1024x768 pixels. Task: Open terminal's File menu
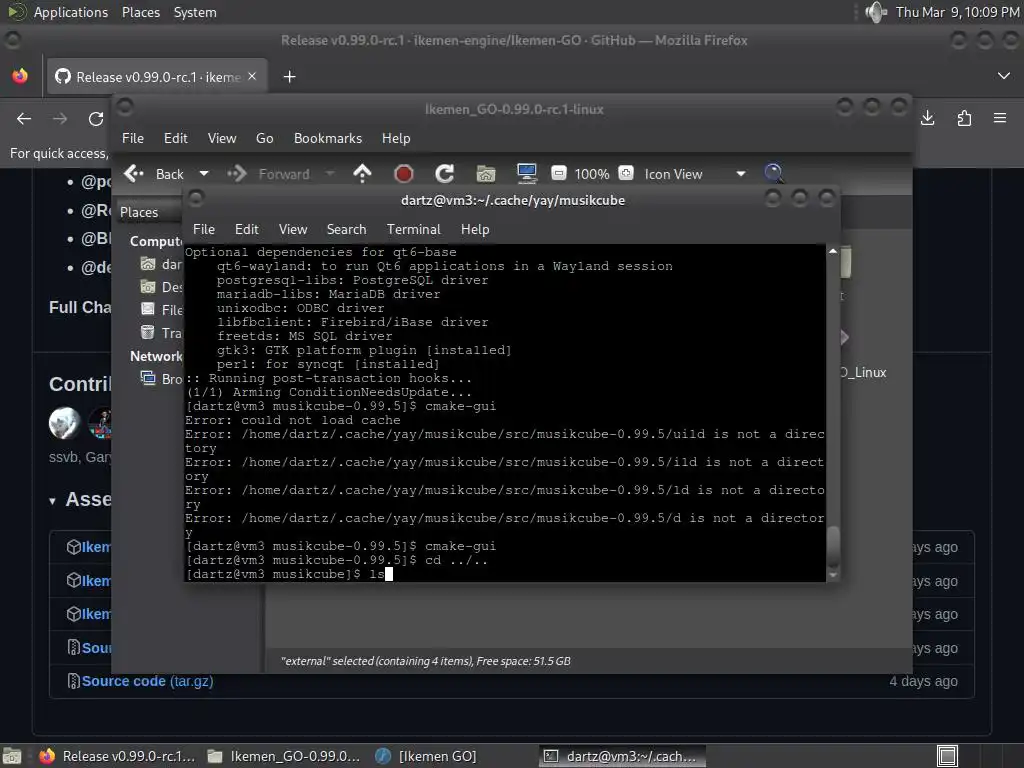coord(204,229)
